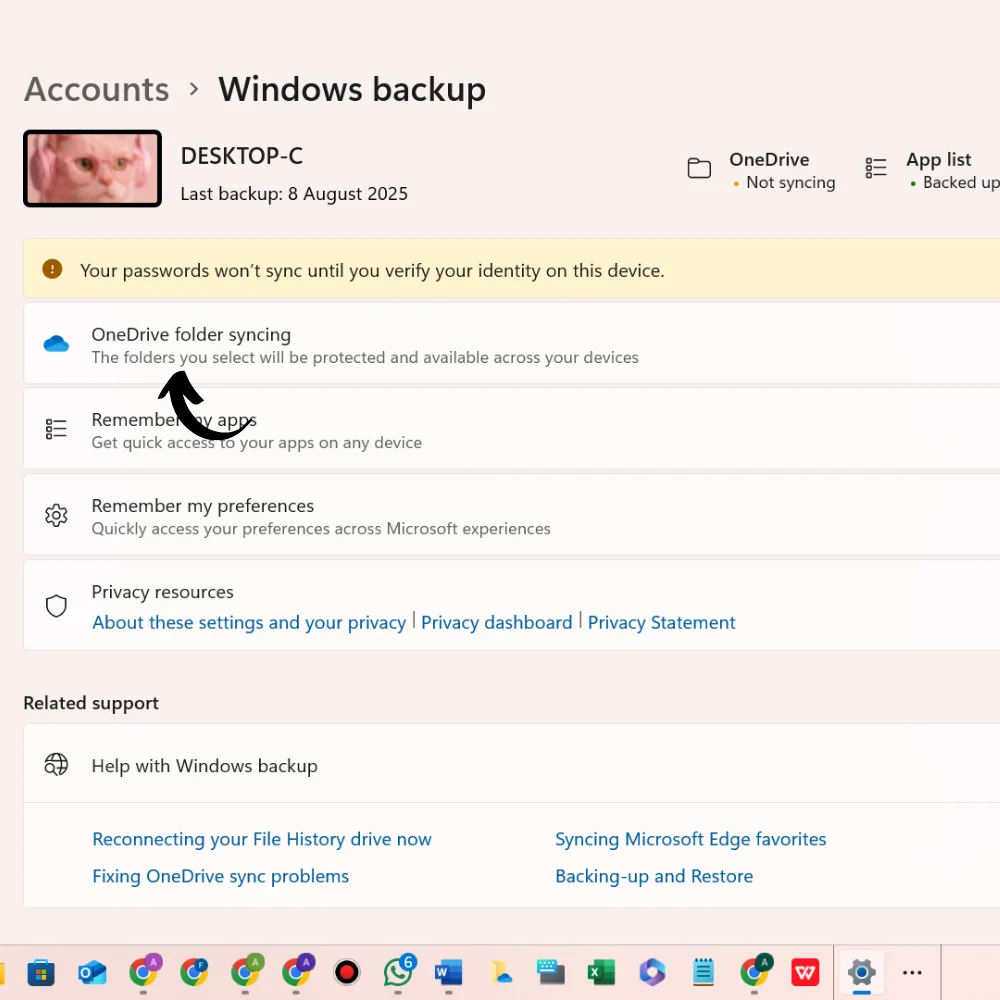Click the password sync warning icon

(52, 268)
